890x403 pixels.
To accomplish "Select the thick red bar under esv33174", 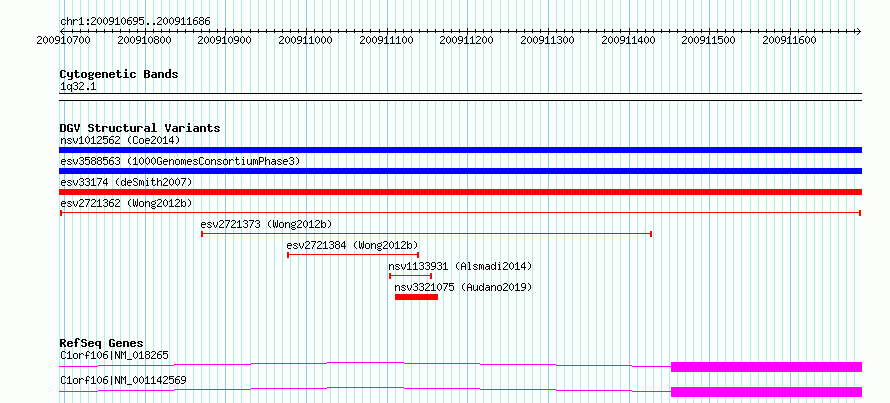I will coord(460,192).
